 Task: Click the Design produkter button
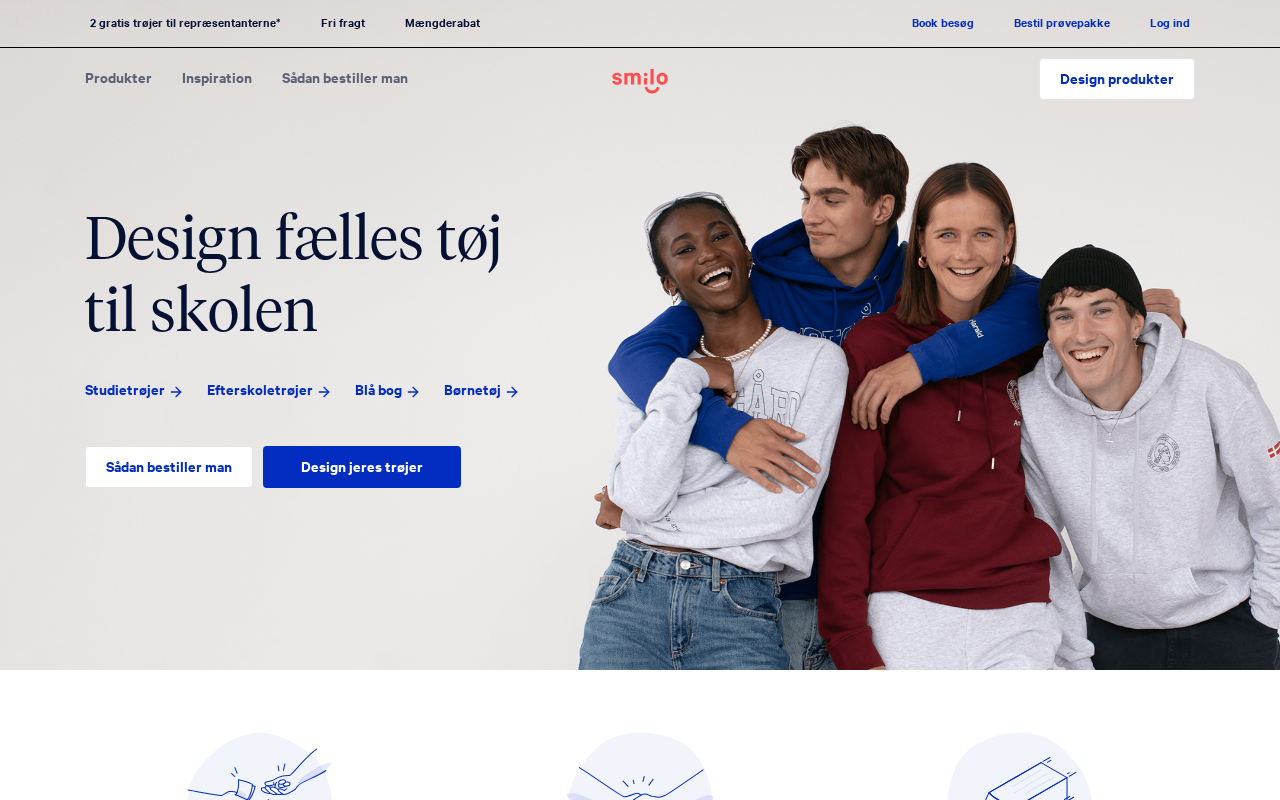point(1117,79)
